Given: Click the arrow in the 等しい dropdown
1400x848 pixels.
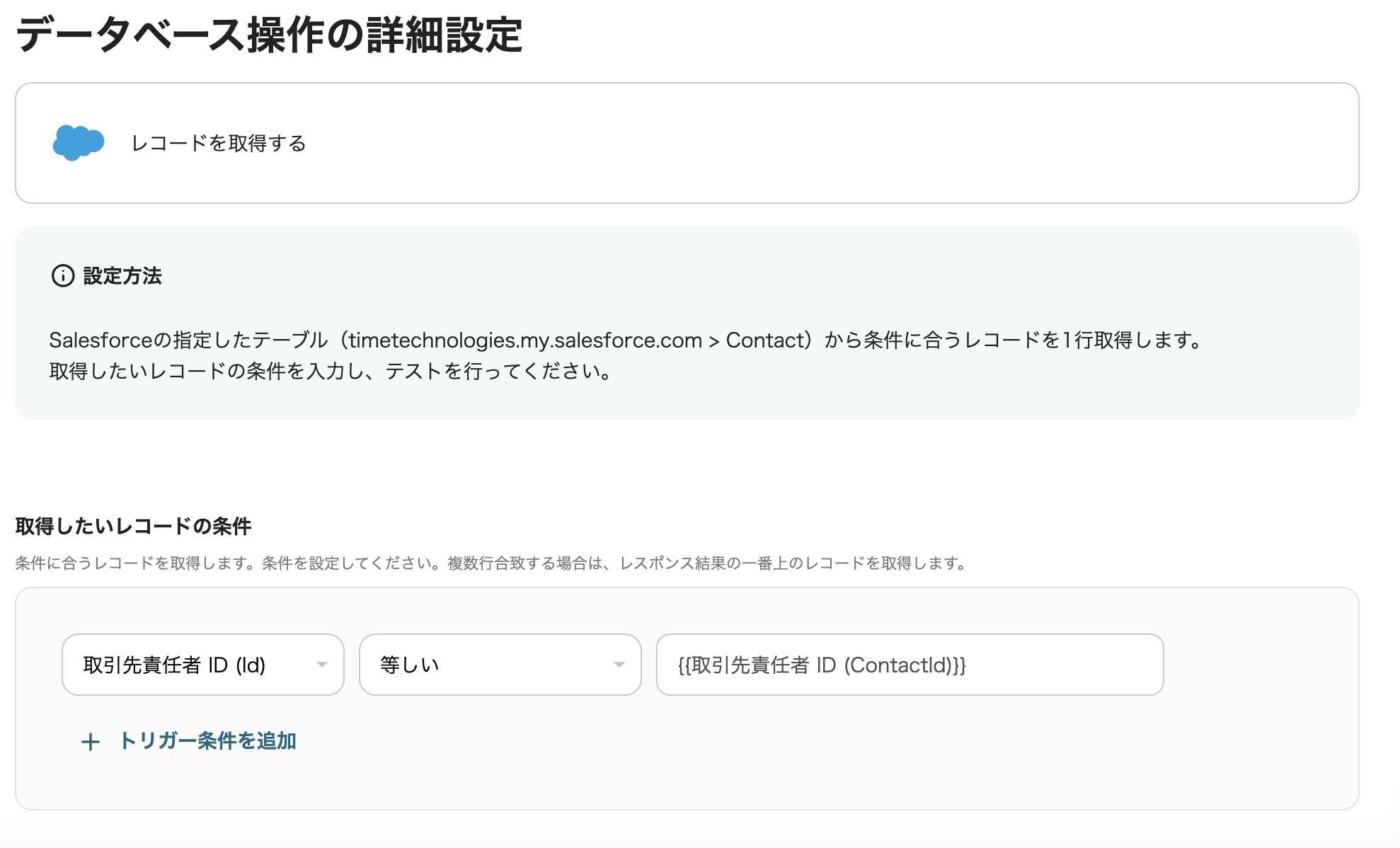Looking at the screenshot, I should pyautogui.click(x=619, y=665).
